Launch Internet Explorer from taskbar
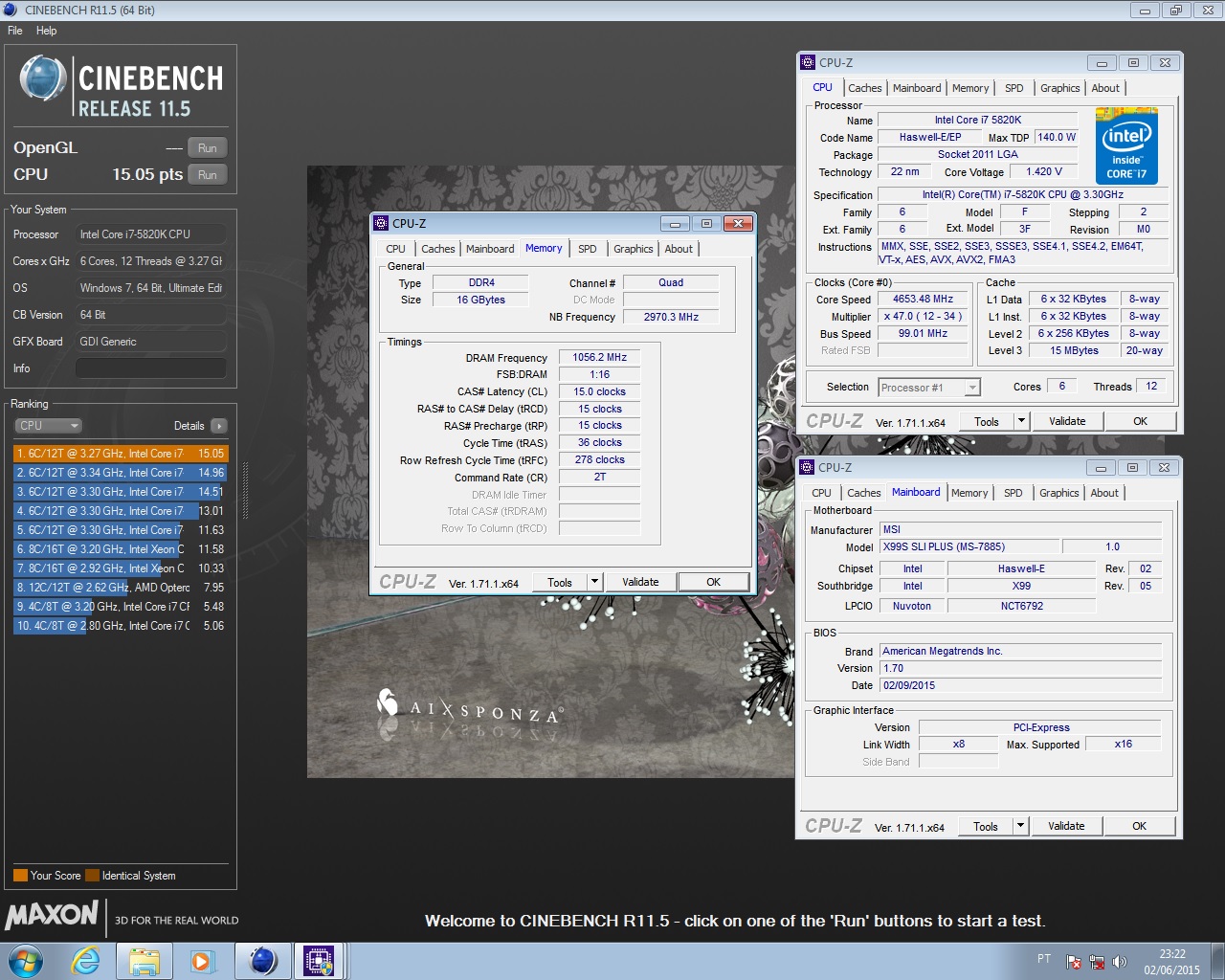The image size is (1225, 980). (86, 961)
